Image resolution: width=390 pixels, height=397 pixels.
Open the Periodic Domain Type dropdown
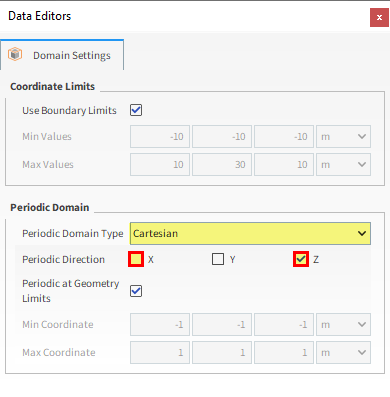250,233
